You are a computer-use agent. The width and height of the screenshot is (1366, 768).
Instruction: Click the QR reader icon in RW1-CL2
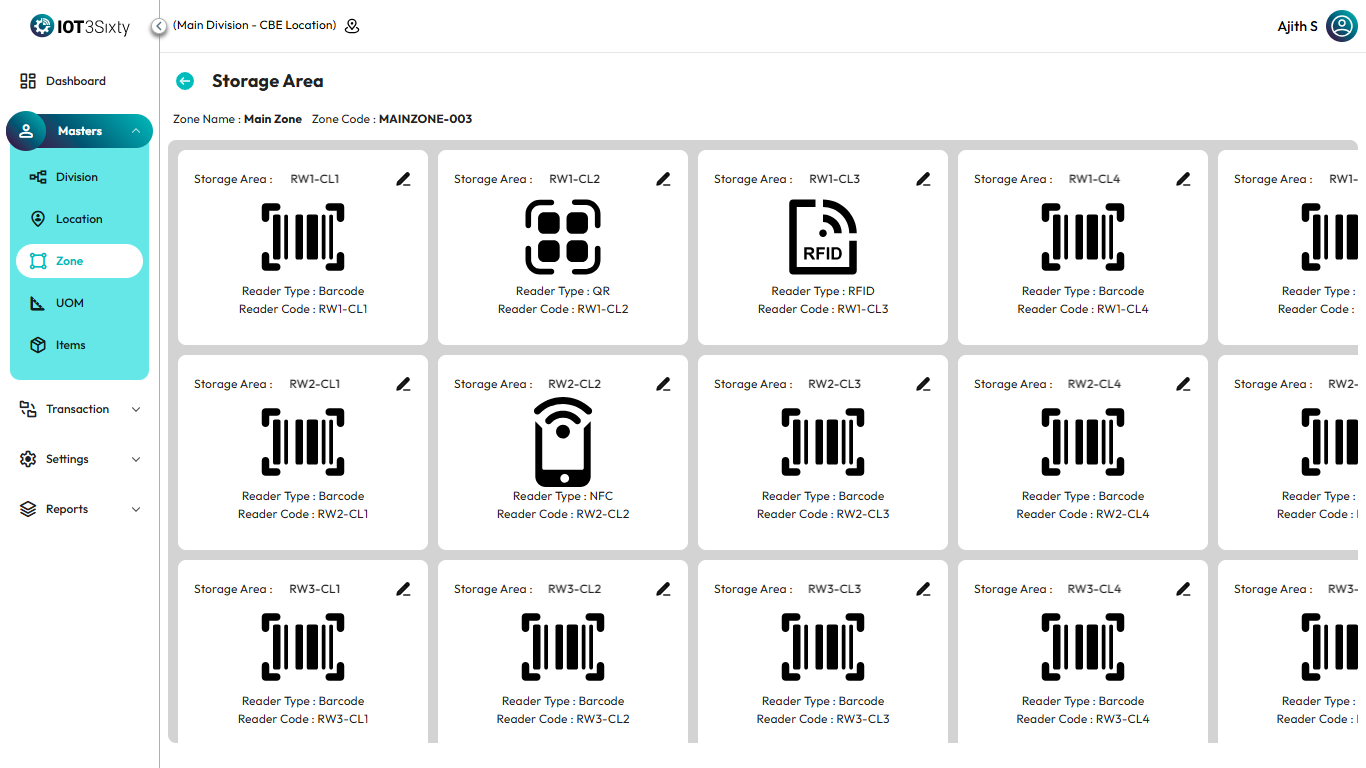pyautogui.click(x=563, y=236)
